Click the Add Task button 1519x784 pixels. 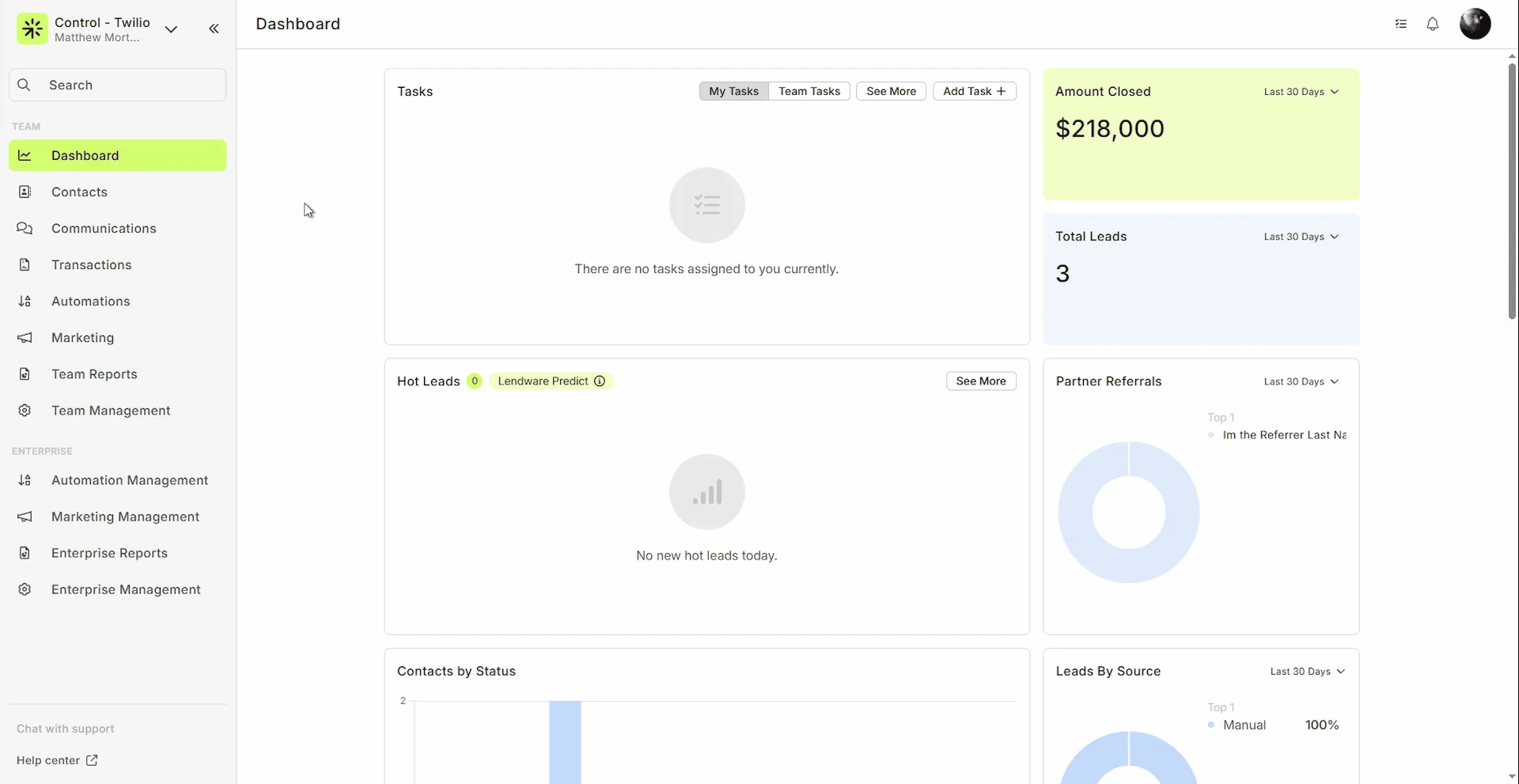(x=974, y=92)
